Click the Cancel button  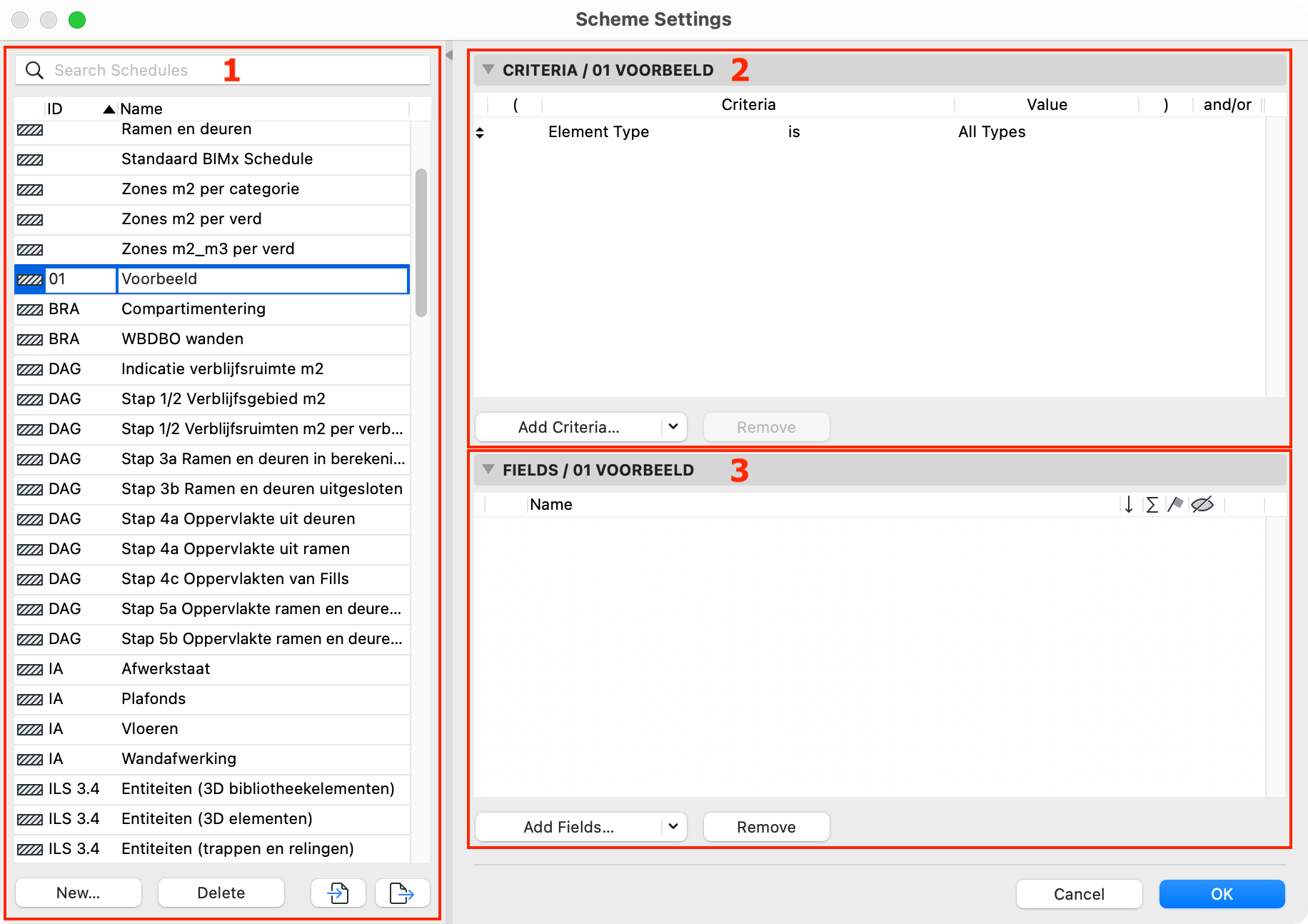[1079, 894]
